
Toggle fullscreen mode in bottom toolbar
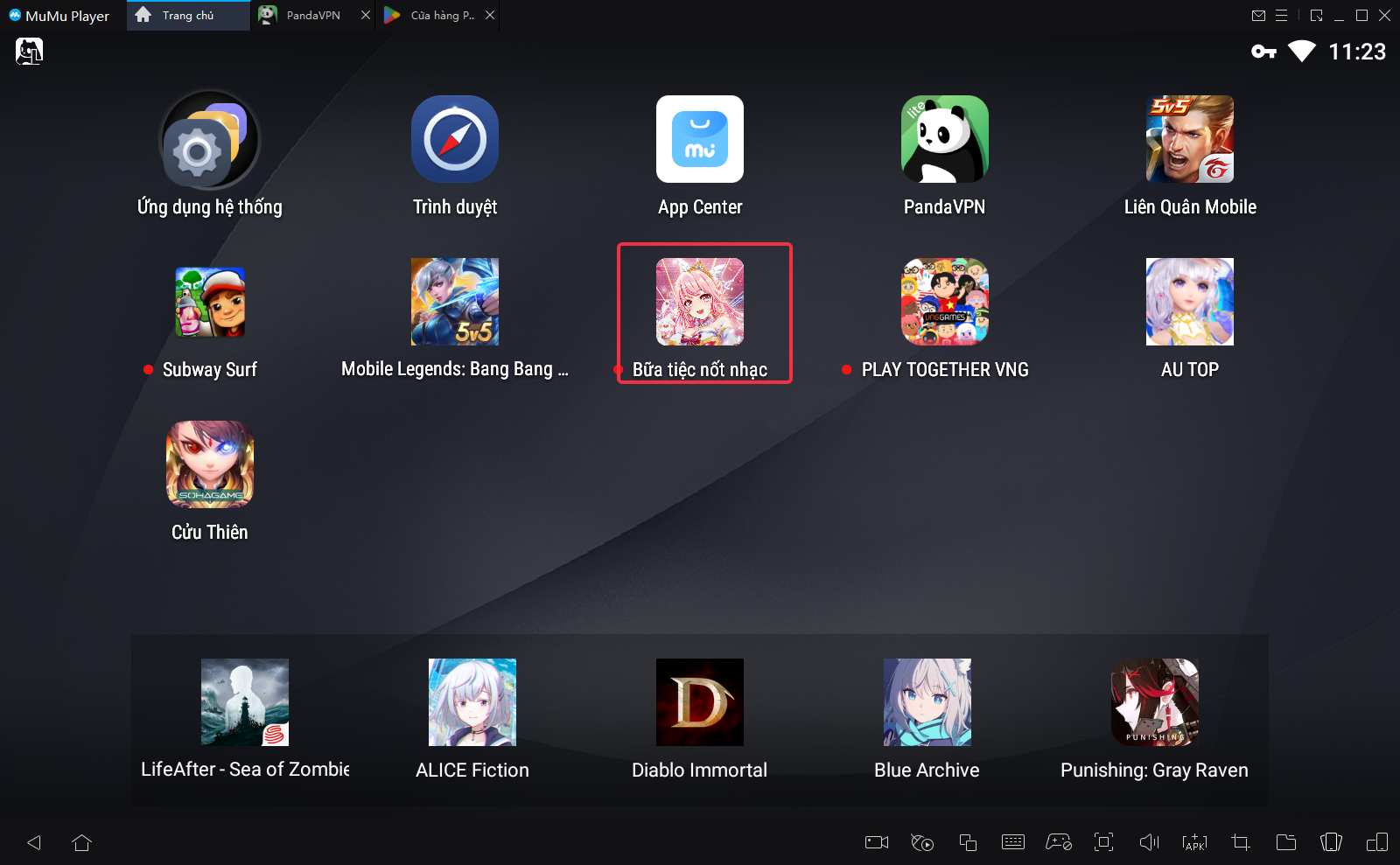pos(1103,842)
